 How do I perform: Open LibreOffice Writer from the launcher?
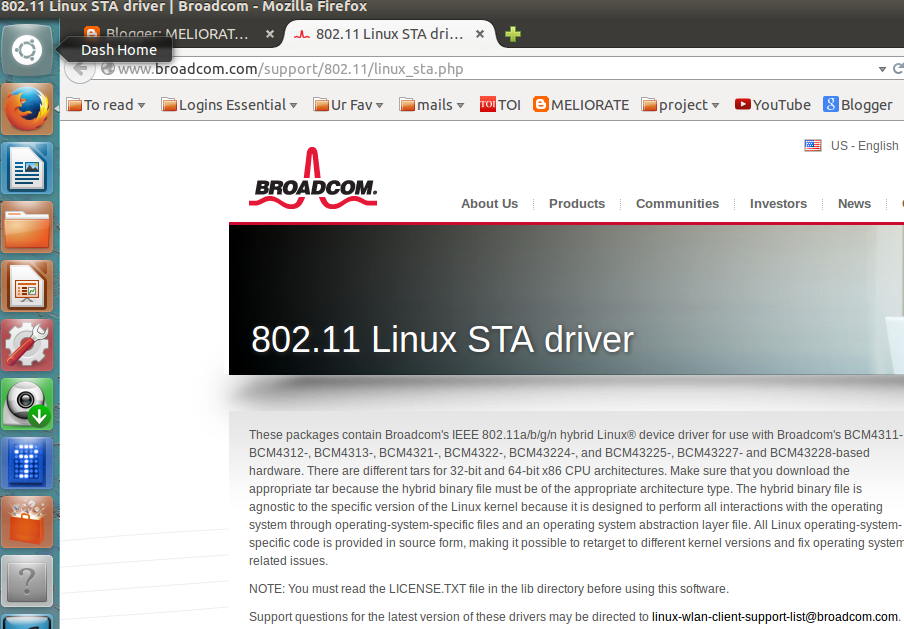(x=27, y=168)
